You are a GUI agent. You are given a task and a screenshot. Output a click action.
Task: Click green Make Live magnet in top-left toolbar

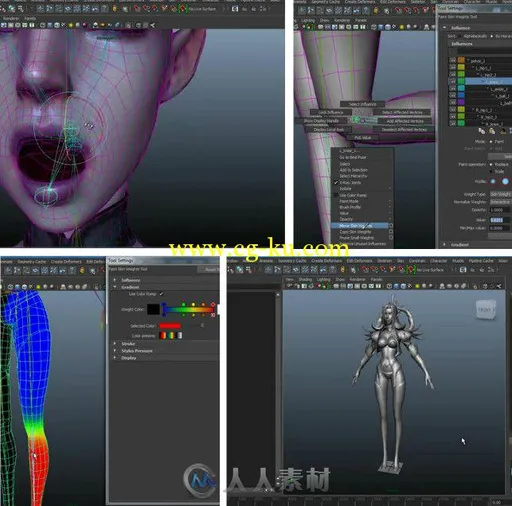click(x=183, y=9)
